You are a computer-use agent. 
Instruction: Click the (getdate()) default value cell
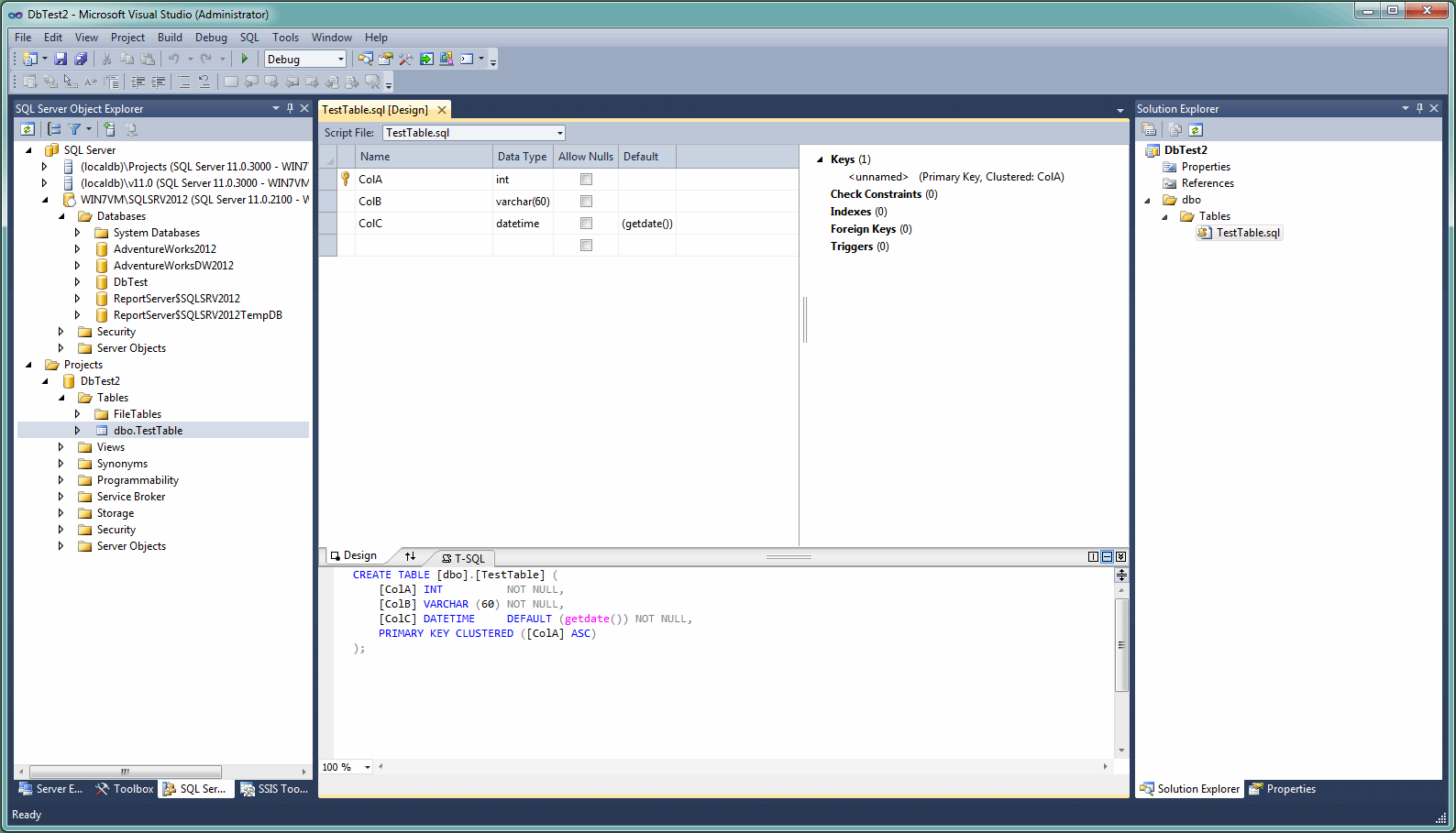click(x=647, y=224)
